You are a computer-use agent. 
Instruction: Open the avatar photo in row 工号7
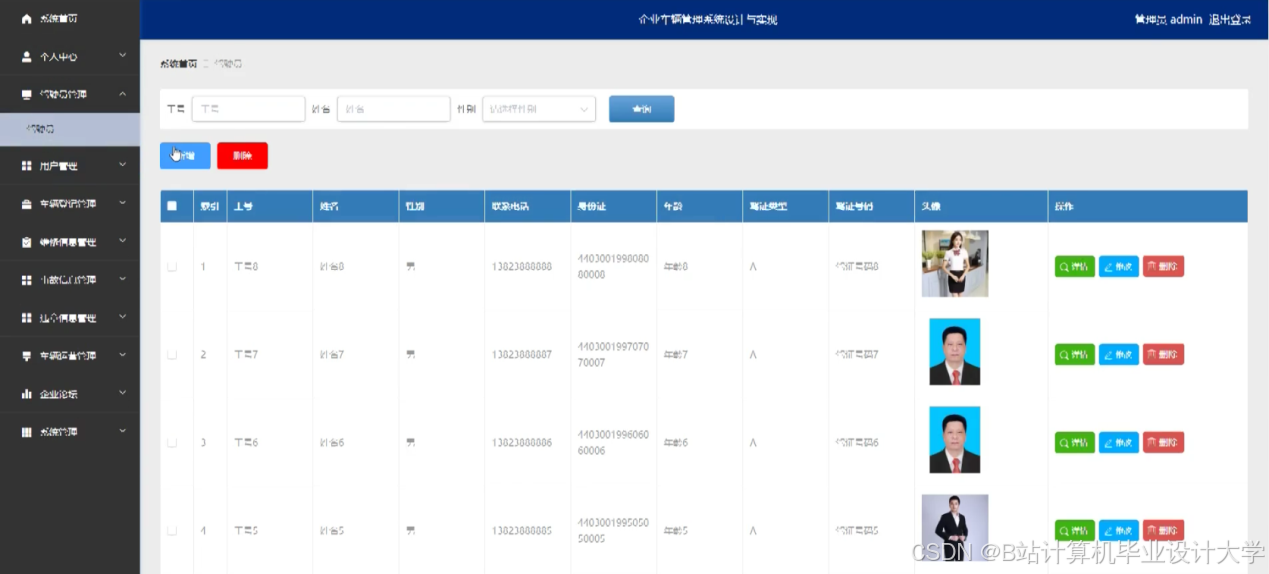click(x=955, y=352)
